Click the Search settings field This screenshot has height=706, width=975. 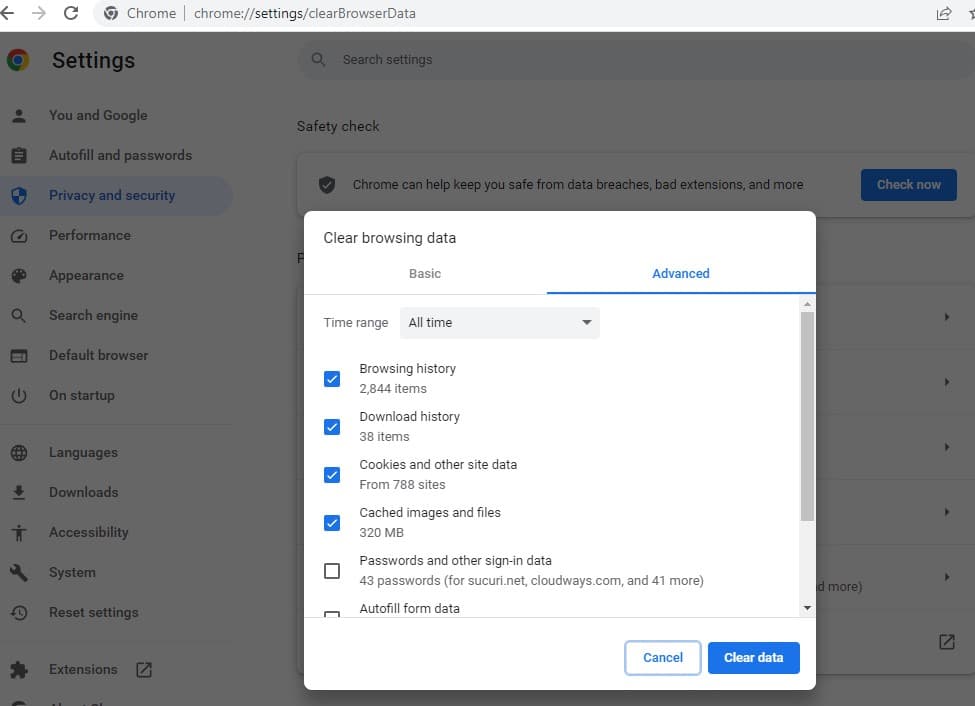coord(600,60)
